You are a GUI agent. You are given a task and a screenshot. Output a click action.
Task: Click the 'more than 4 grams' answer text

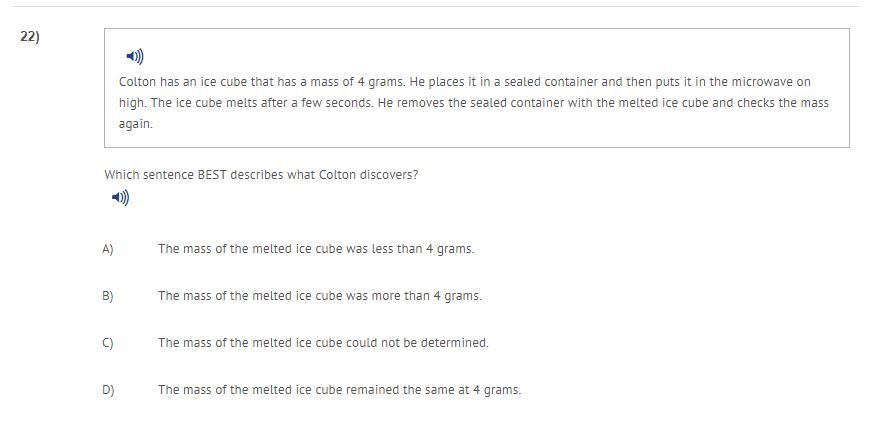319,296
